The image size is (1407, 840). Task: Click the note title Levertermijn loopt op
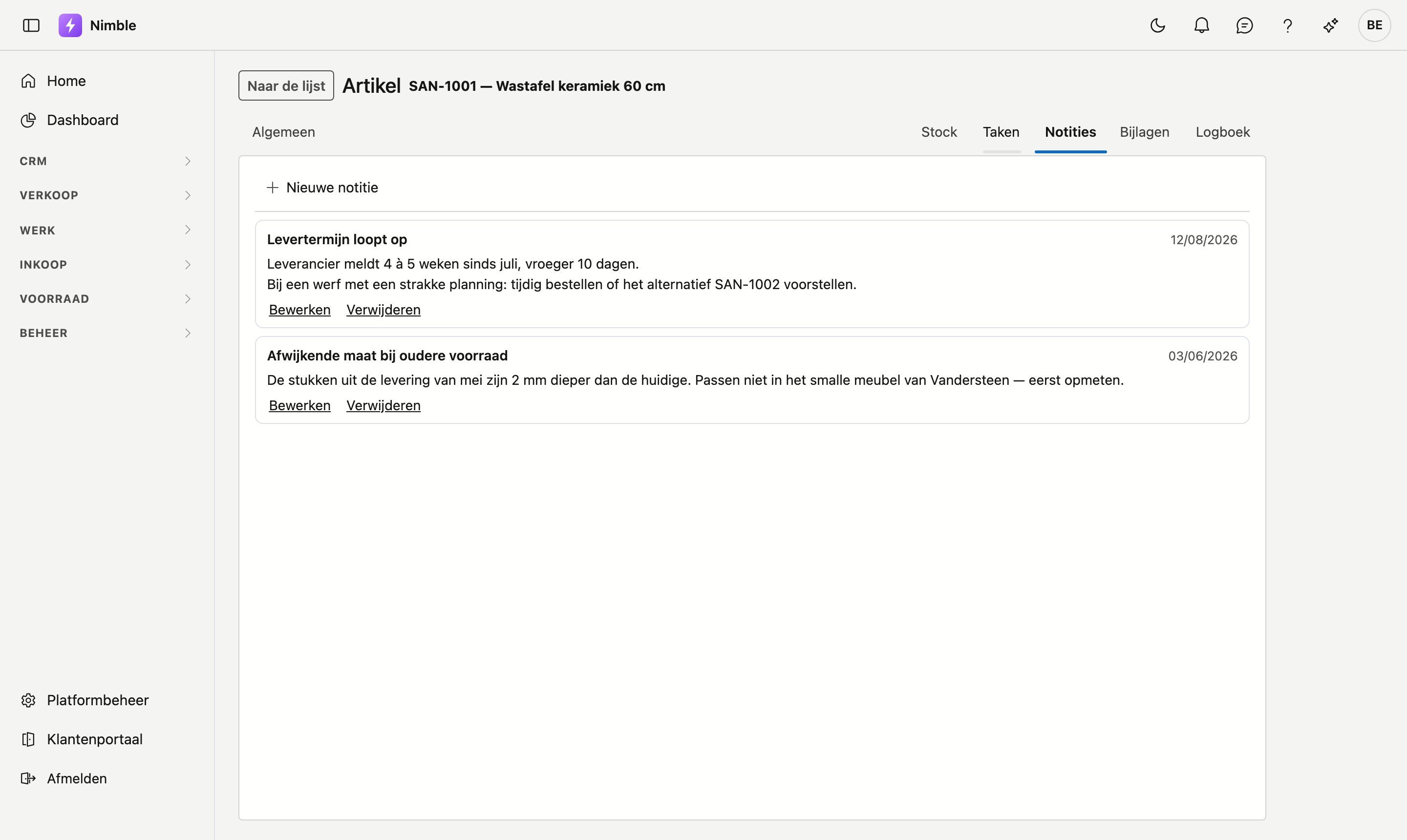point(337,239)
